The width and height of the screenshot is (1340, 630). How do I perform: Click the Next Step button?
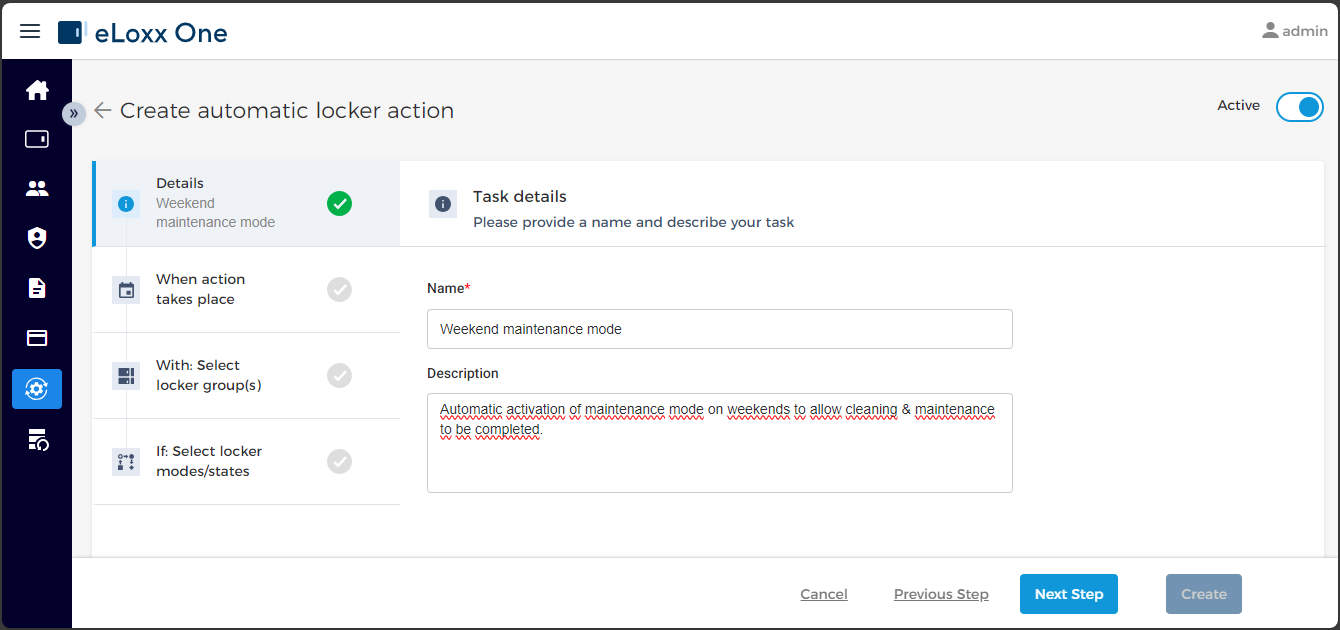pos(1069,594)
